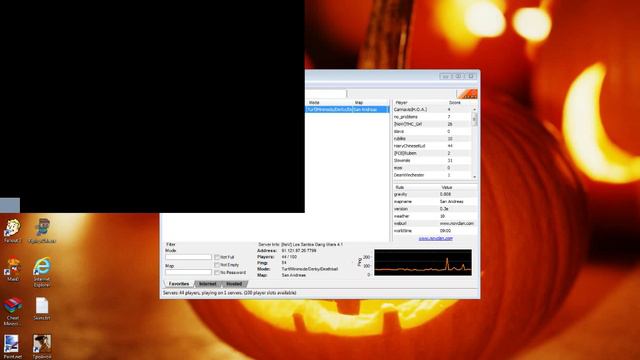Open the Mario desktop shortcut
The height and width of the screenshot is (360, 640).
tap(13, 269)
